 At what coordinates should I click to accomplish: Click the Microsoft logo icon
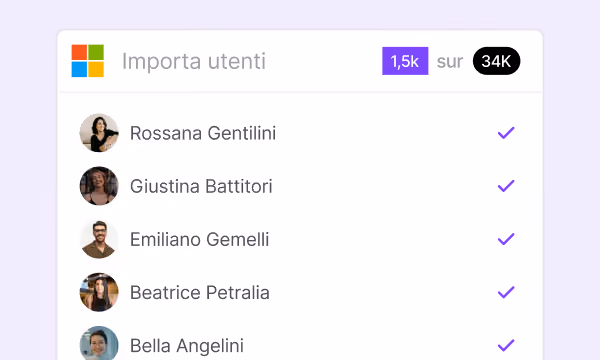click(88, 61)
